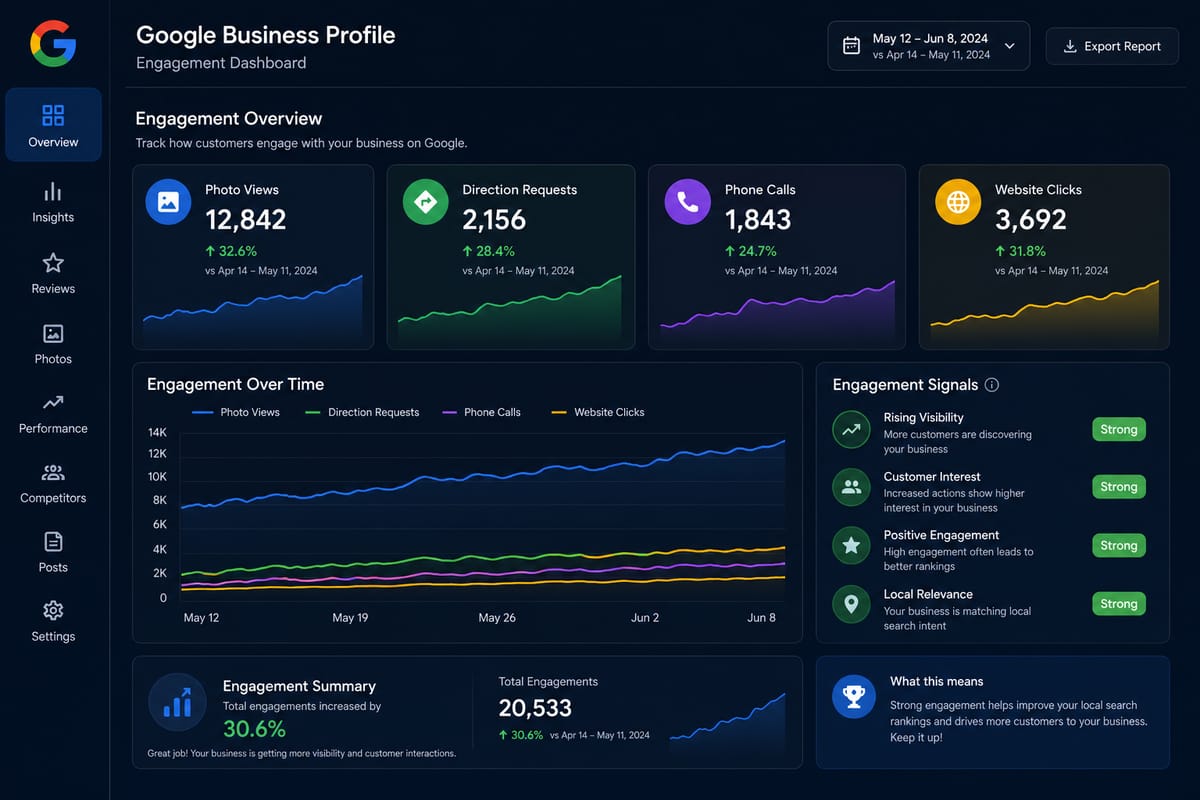Click the Rising Visibility trend icon
The width and height of the screenshot is (1200, 800).
(x=851, y=430)
